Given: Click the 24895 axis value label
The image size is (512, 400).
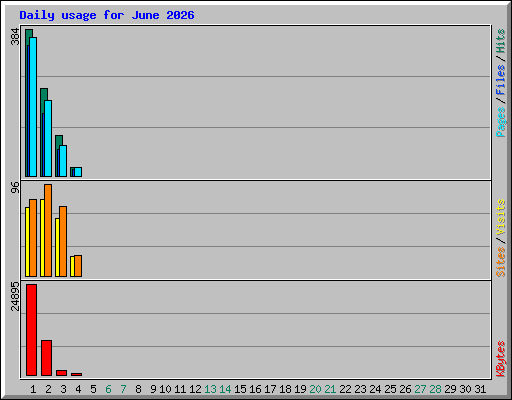Looking at the screenshot, I should (x=15, y=296).
